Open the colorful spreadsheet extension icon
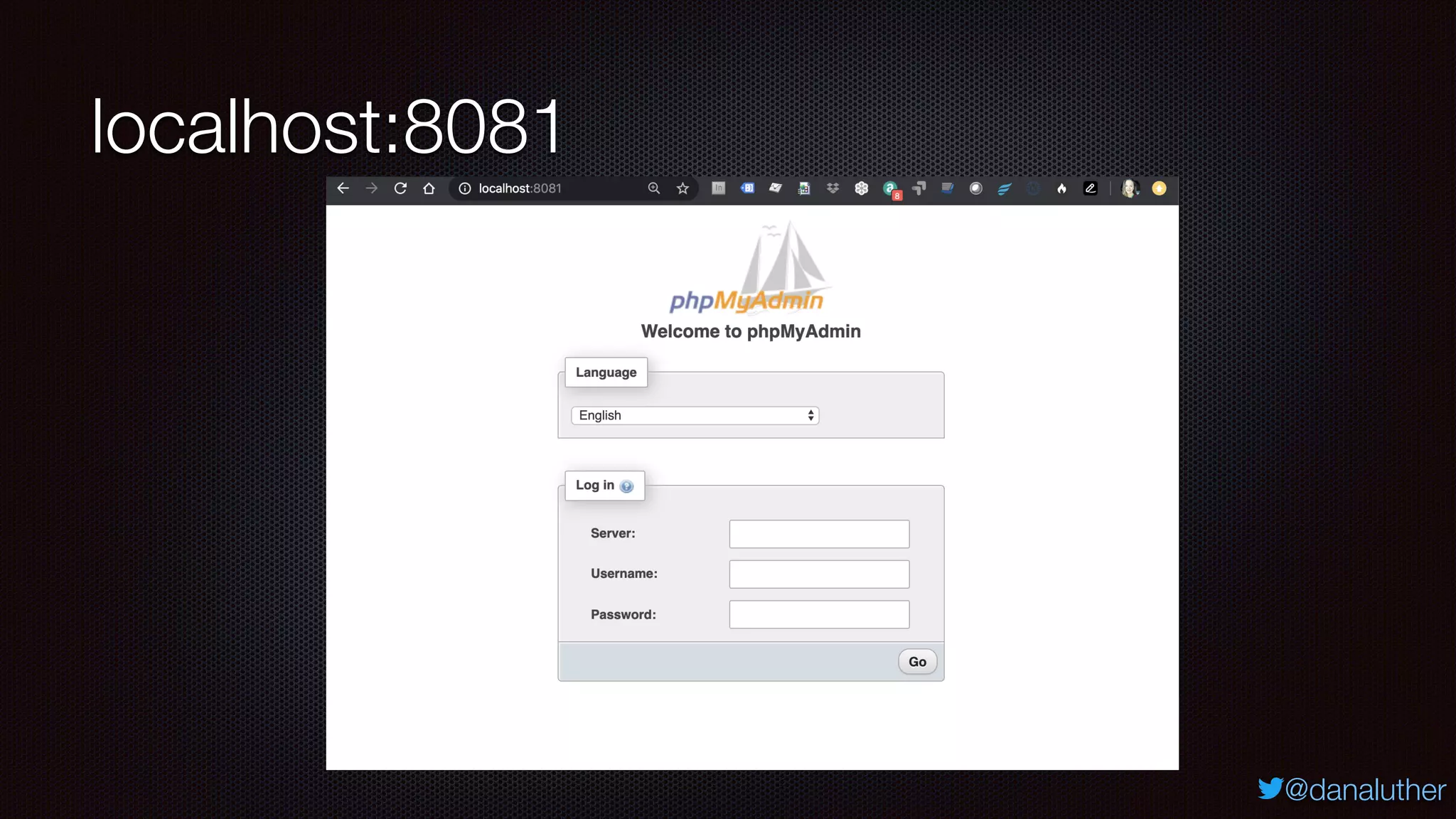Screen dimensions: 1456x819 click(804, 188)
